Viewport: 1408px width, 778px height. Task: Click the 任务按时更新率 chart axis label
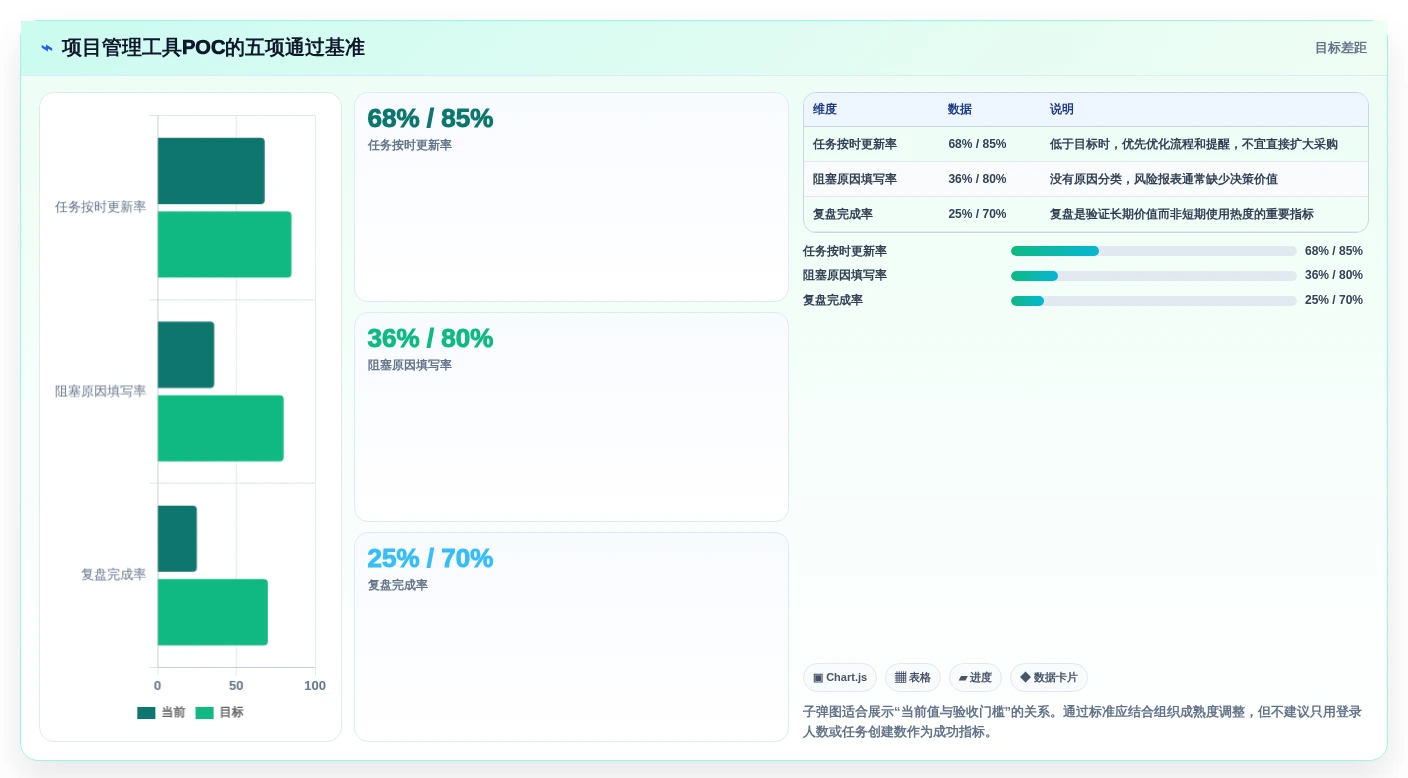click(100, 207)
